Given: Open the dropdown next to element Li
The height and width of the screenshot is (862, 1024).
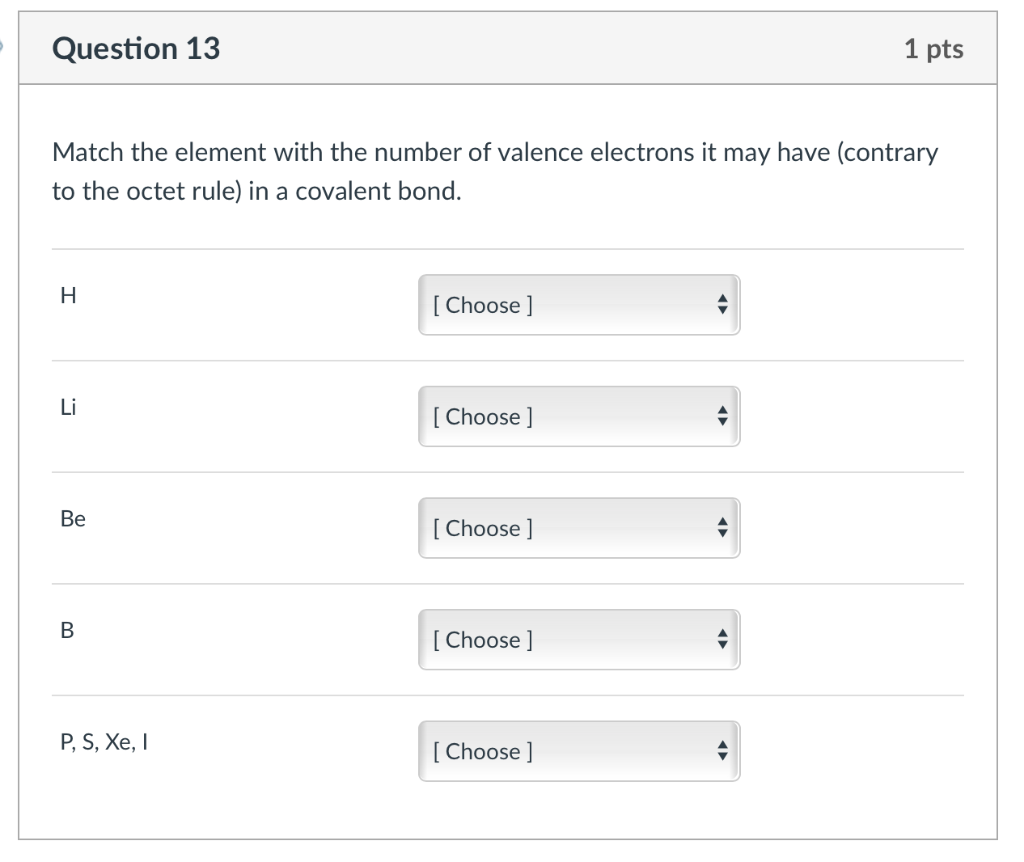Looking at the screenshot, I should click(578, 417).
